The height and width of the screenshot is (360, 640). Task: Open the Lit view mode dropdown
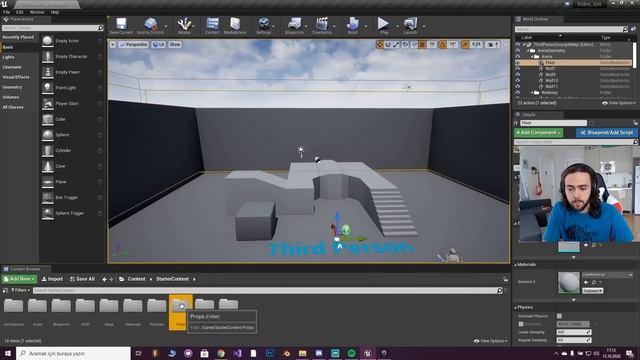point(158,44)
